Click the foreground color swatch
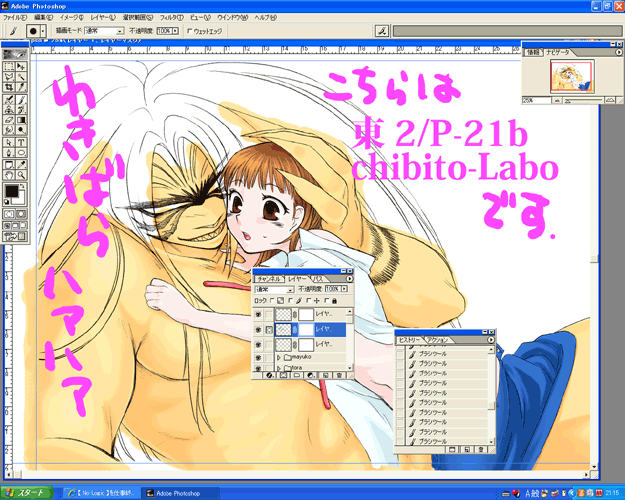Viewport: 625px width, 500px height. (12, 191)
